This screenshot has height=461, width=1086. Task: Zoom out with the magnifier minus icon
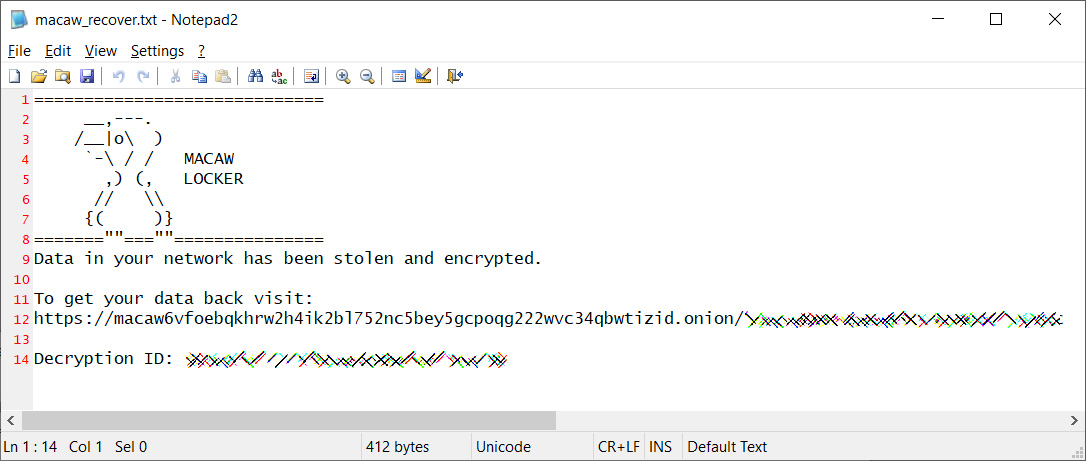coord(367,76)
